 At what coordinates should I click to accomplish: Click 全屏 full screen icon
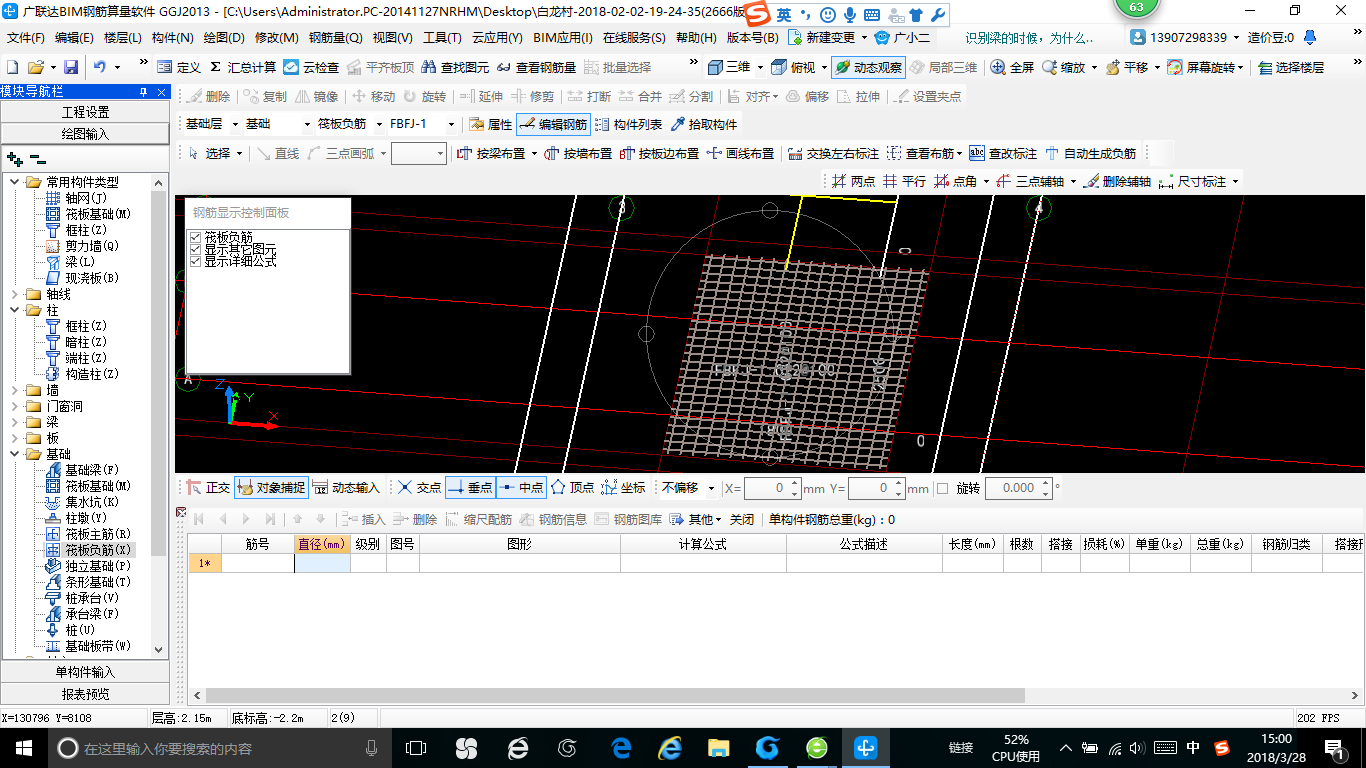point(1012,67)
